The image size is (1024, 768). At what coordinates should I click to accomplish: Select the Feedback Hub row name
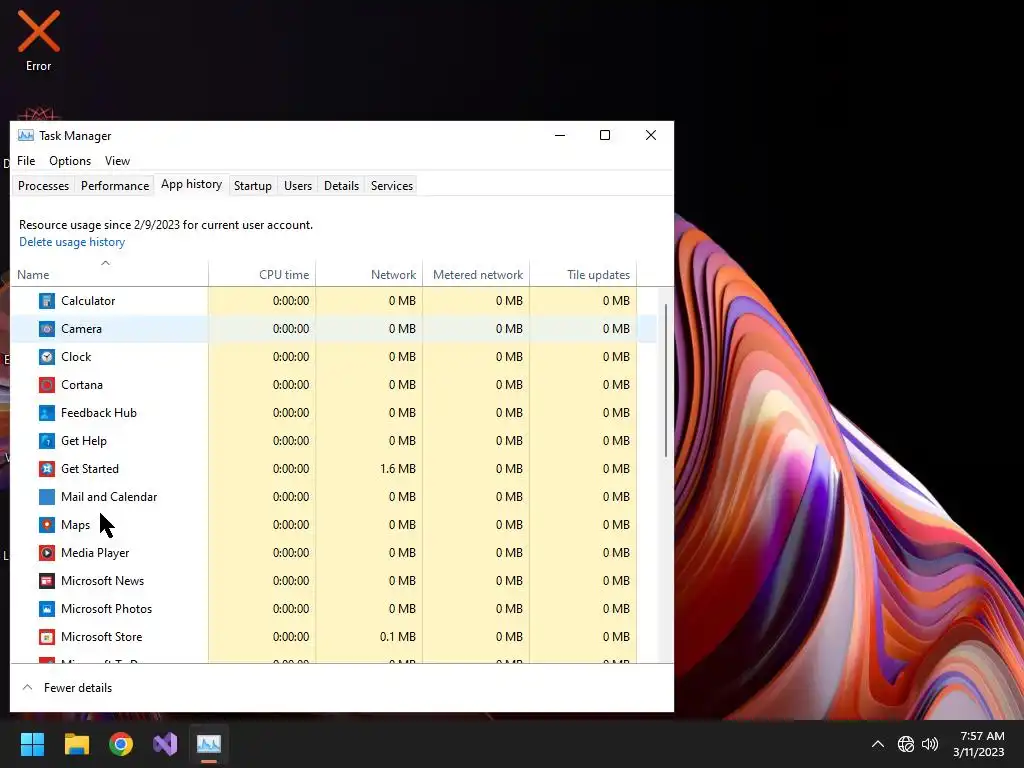click(99, 413)
